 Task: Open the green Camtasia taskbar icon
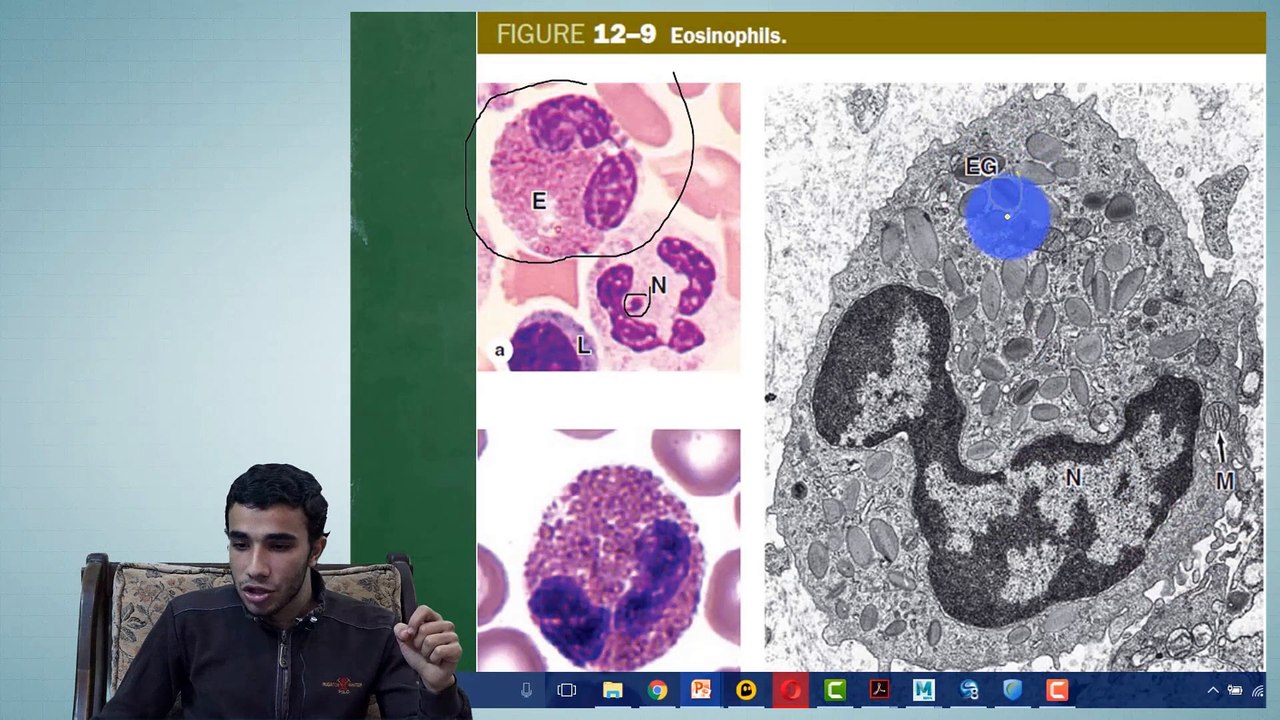(835, 690)
